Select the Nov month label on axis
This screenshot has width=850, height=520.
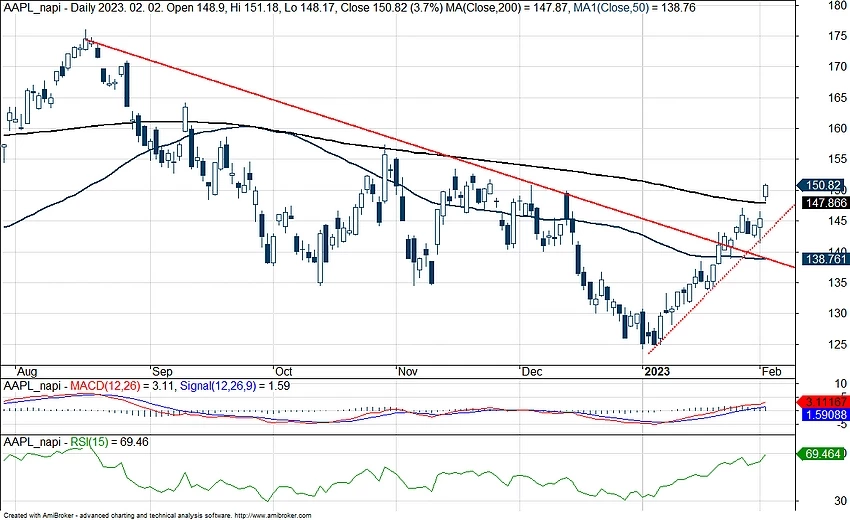point(407,371)
